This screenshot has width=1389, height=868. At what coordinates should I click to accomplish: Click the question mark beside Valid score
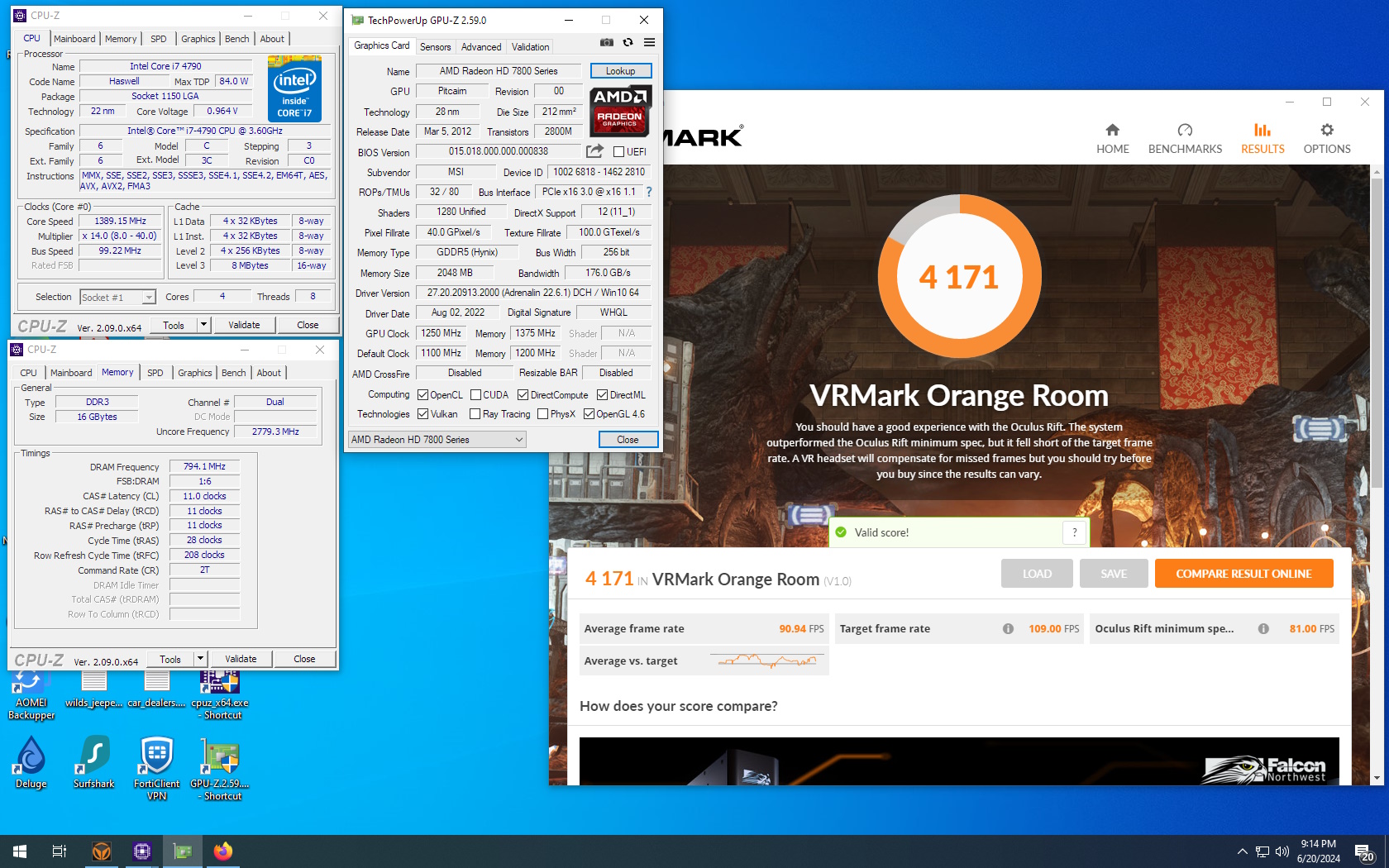tap(1074, 532)
